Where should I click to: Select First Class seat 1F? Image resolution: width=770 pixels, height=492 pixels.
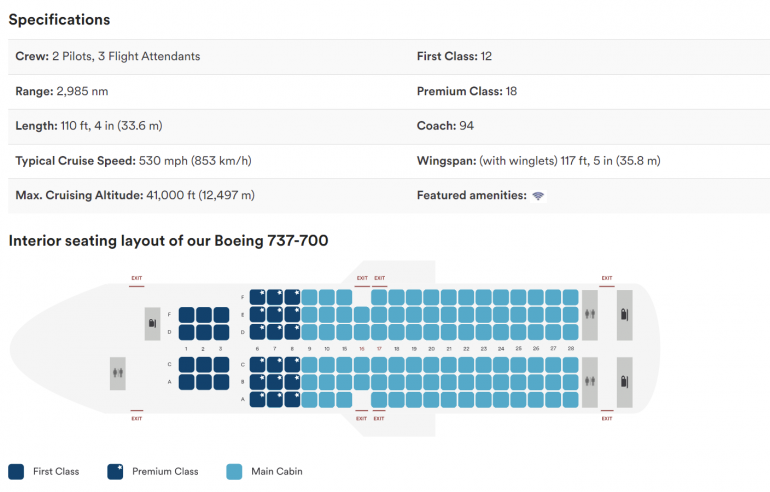click(187, 314)
